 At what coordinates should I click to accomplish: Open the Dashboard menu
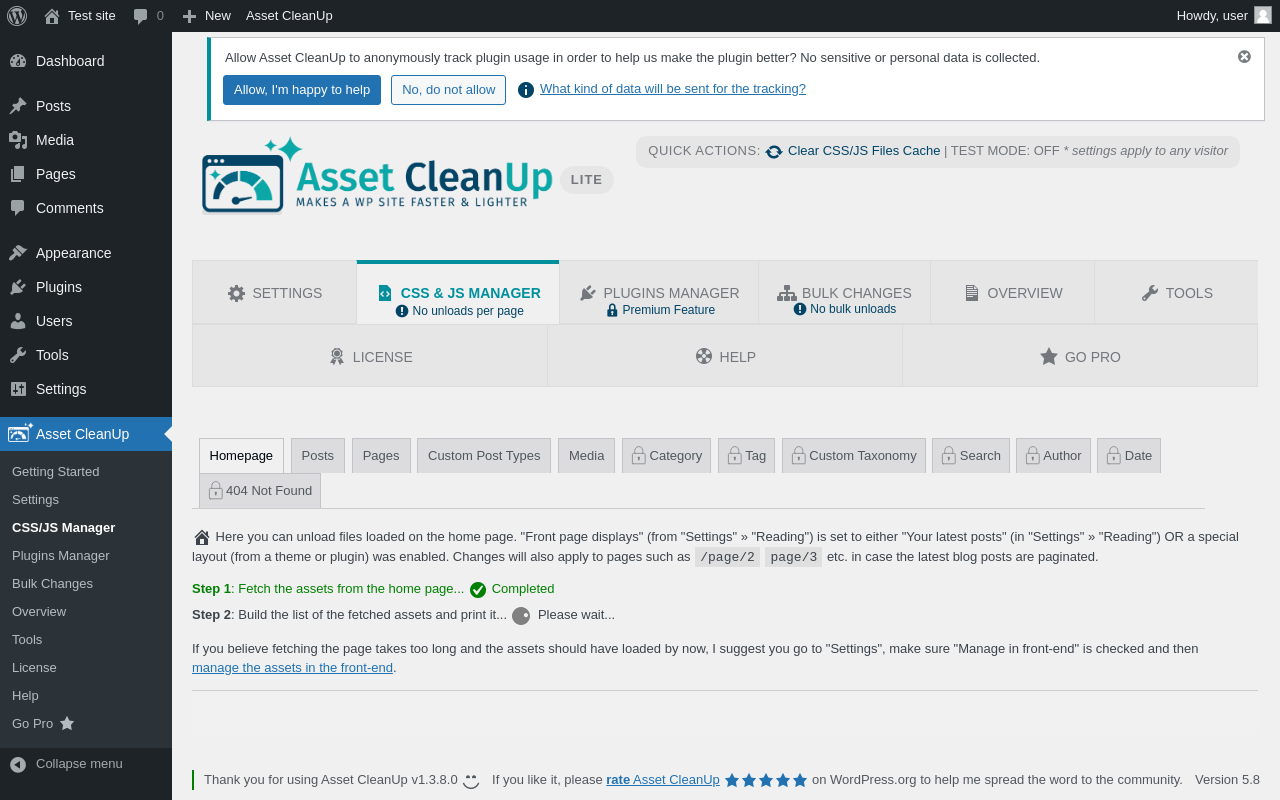pos(86,61)
